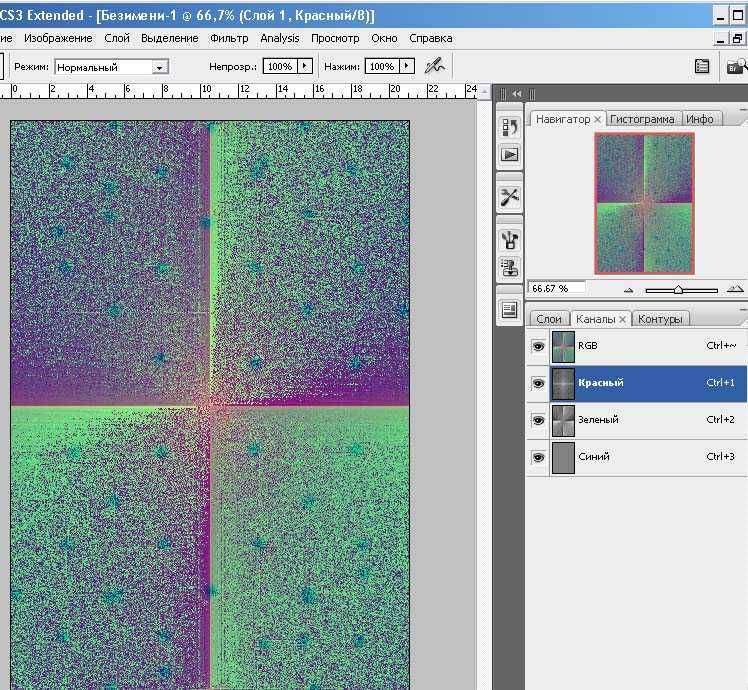Toggle visibility of the Красный channel
Screen dimensions: 748x690
coord(538,383)
